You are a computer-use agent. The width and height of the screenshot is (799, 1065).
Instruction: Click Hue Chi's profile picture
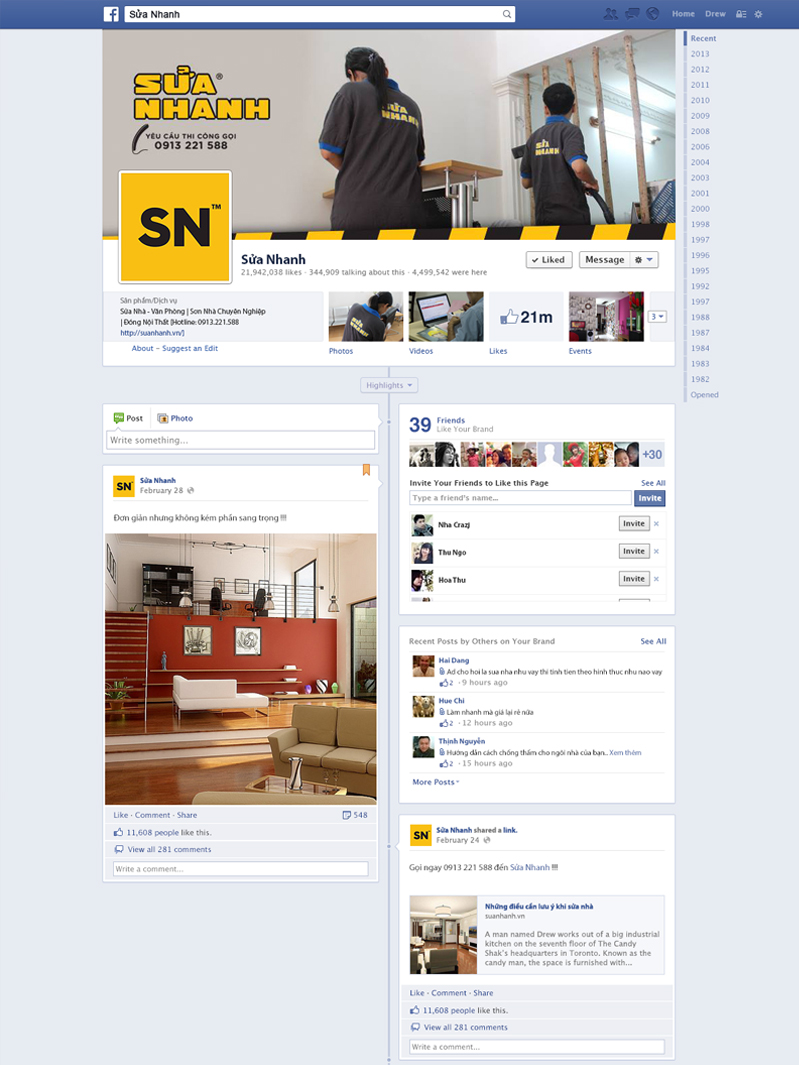click(x=423, y=706)
